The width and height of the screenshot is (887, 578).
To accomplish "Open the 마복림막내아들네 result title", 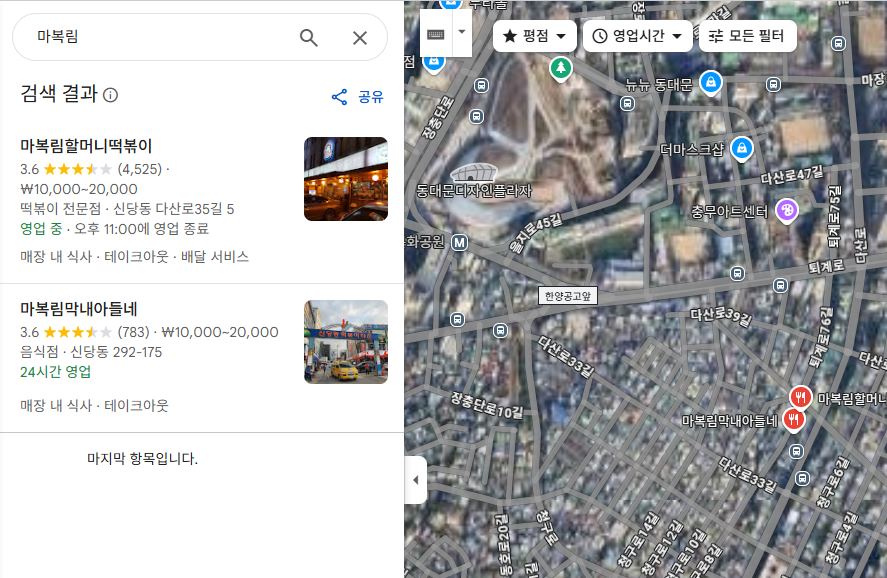I will pyautogui.click(x=79, y=309).
